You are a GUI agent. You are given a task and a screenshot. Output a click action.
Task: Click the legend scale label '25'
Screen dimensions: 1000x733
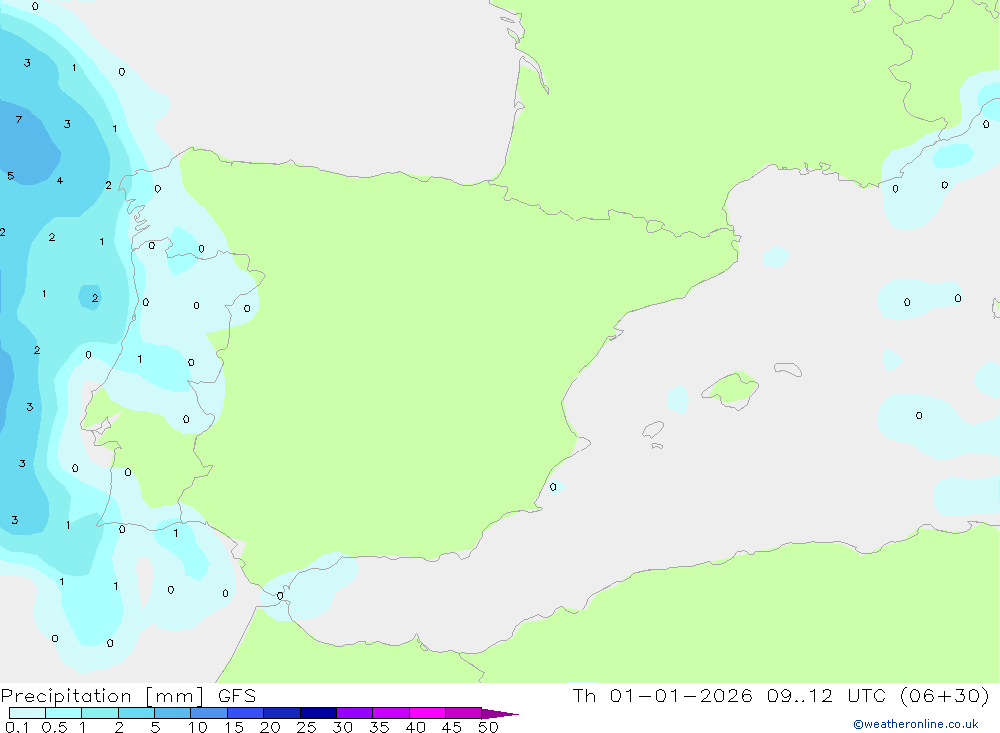click(x=307, y=727)
